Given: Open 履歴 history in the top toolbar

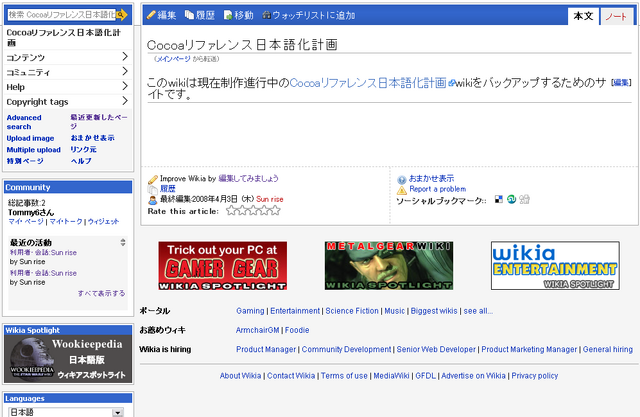Looking at the screenshot, I should point(200,15).
